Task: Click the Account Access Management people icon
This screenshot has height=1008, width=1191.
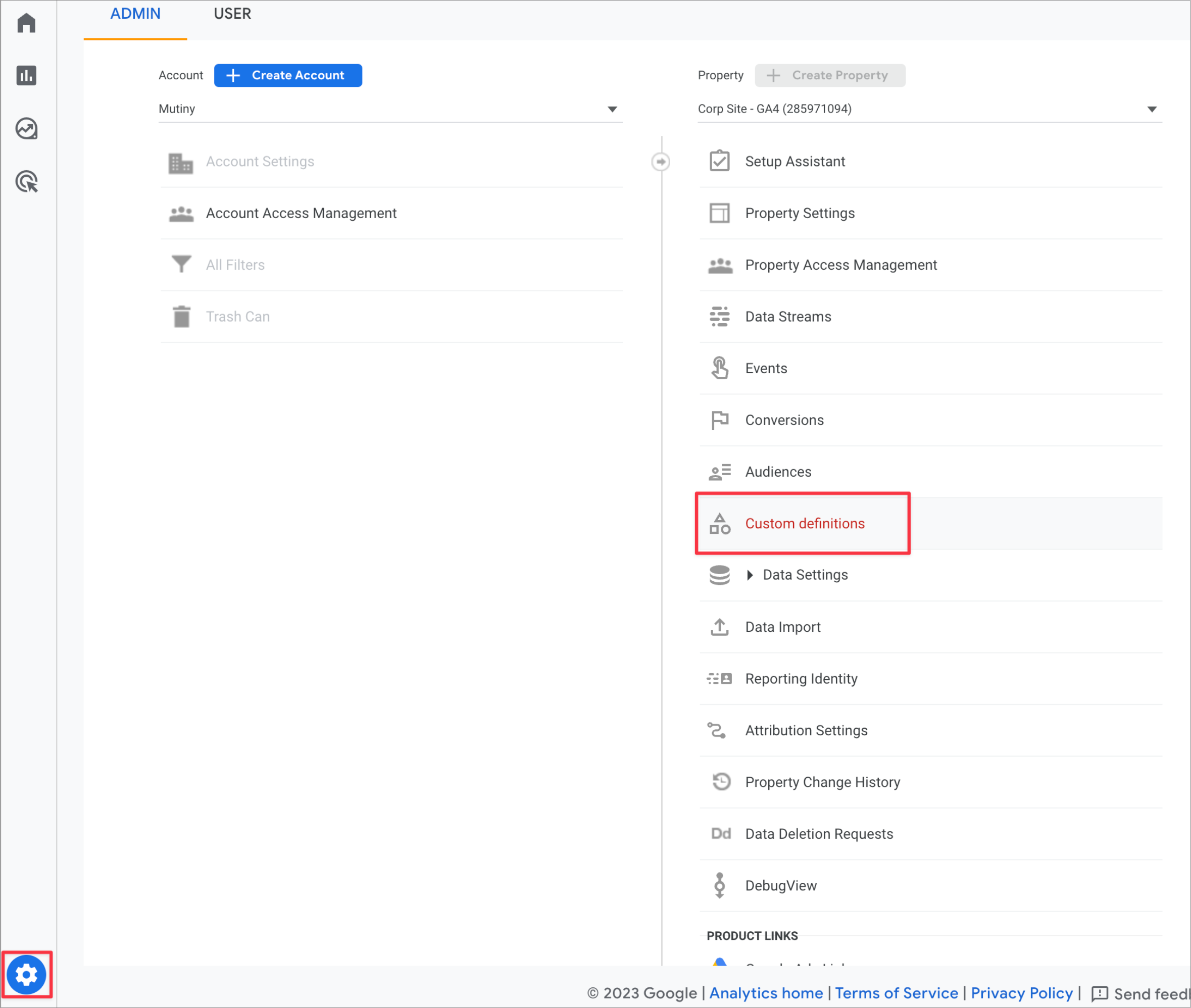Action: [x=181, y=214]
